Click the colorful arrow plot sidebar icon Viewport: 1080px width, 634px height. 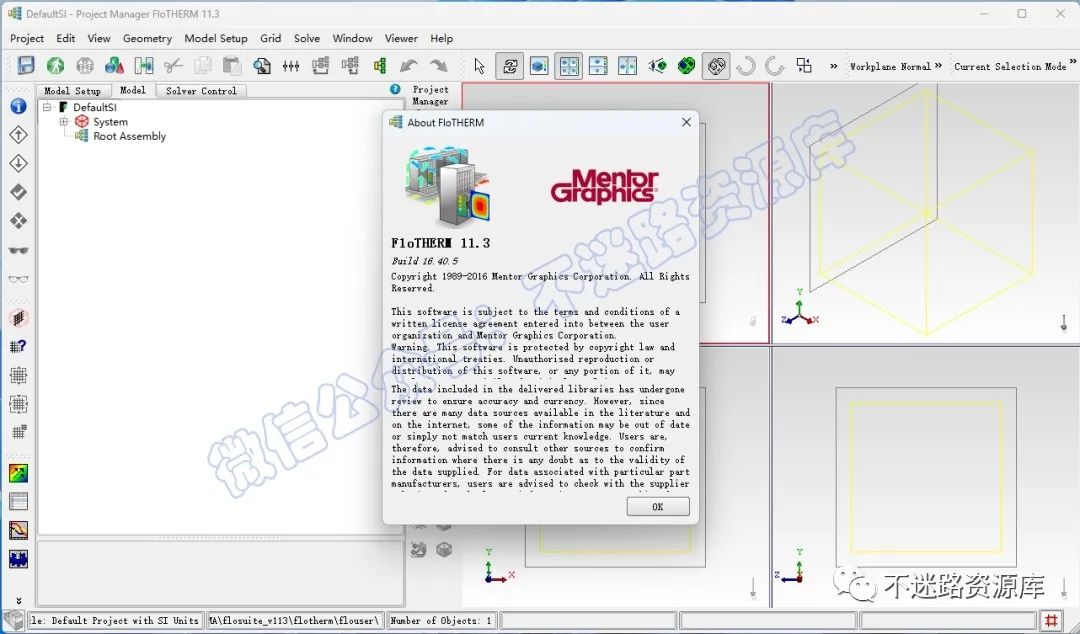point(19,473)
